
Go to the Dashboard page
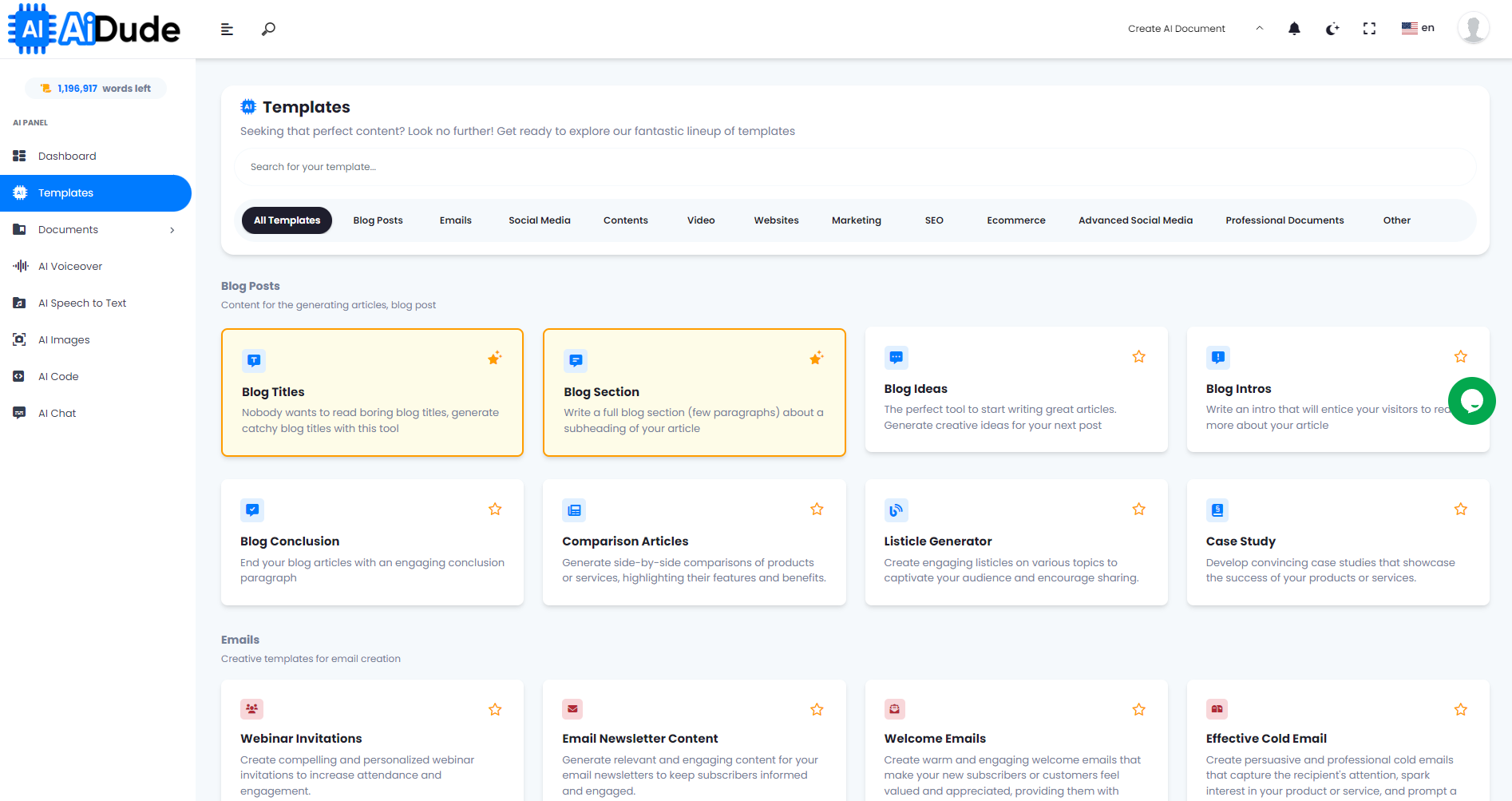click(x=67, y=156)
